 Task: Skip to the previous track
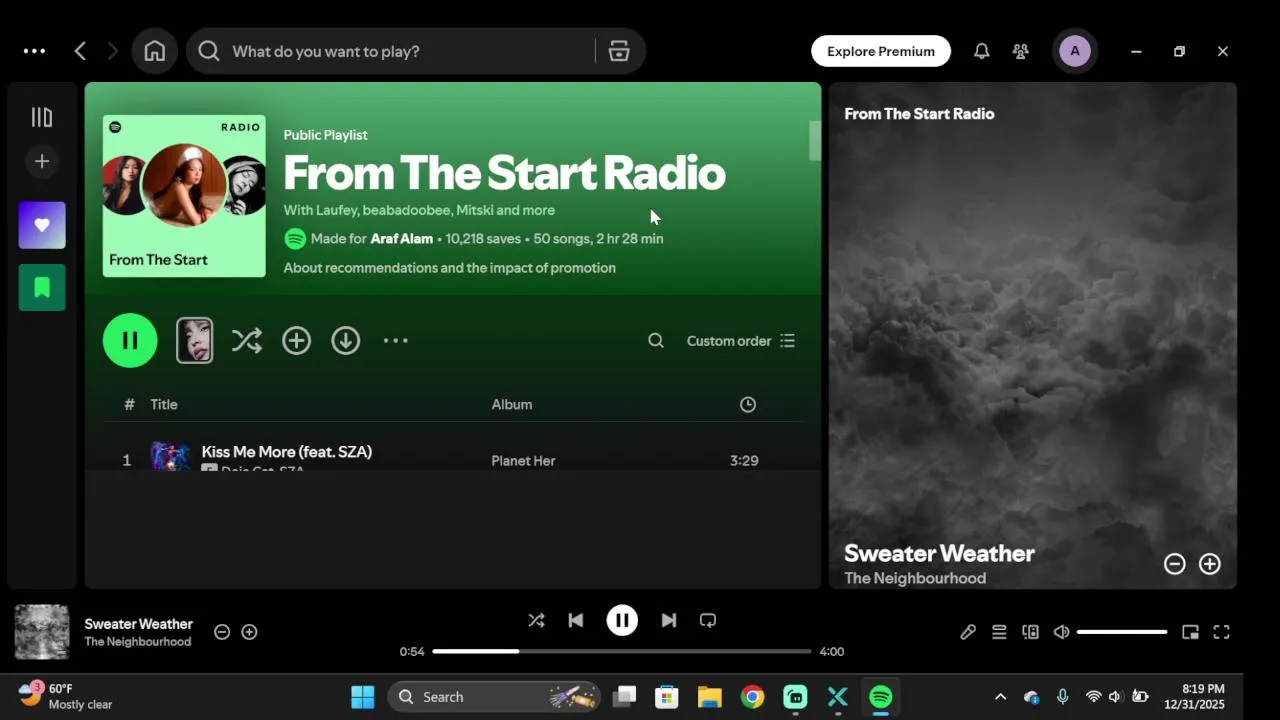coord(576,620)
